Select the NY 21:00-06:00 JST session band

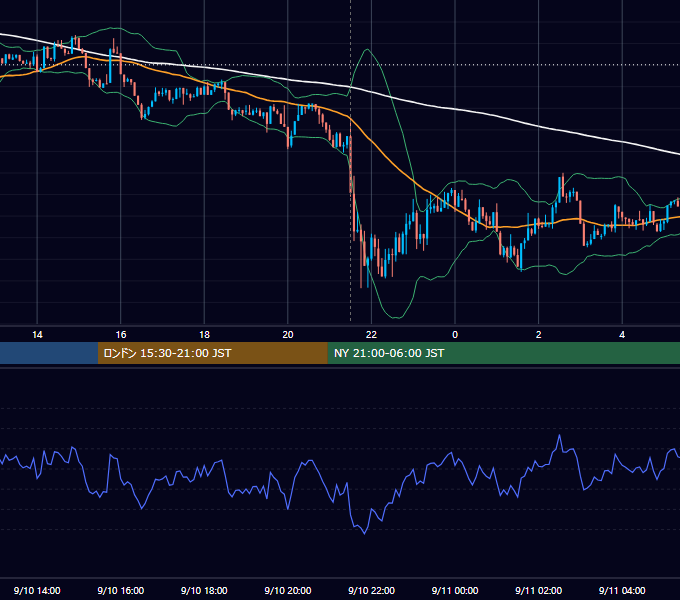click(503, 353)
